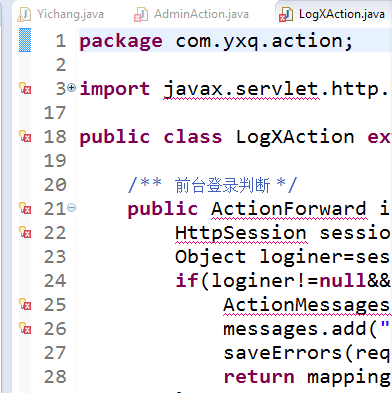Click the 'package' keyword on line 1
This screenshot has width=392, height=393.
point(121,42)
